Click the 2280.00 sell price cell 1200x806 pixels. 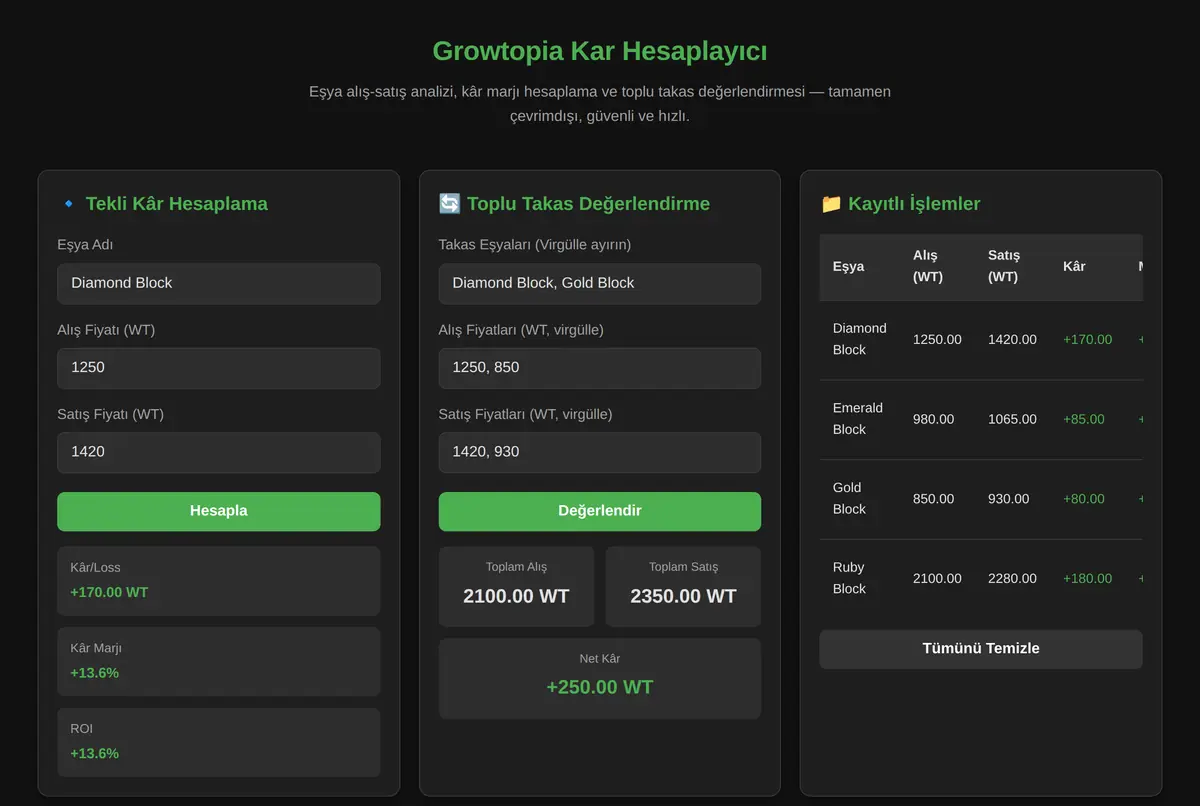pyautogui.click(x=1012, y=579)
